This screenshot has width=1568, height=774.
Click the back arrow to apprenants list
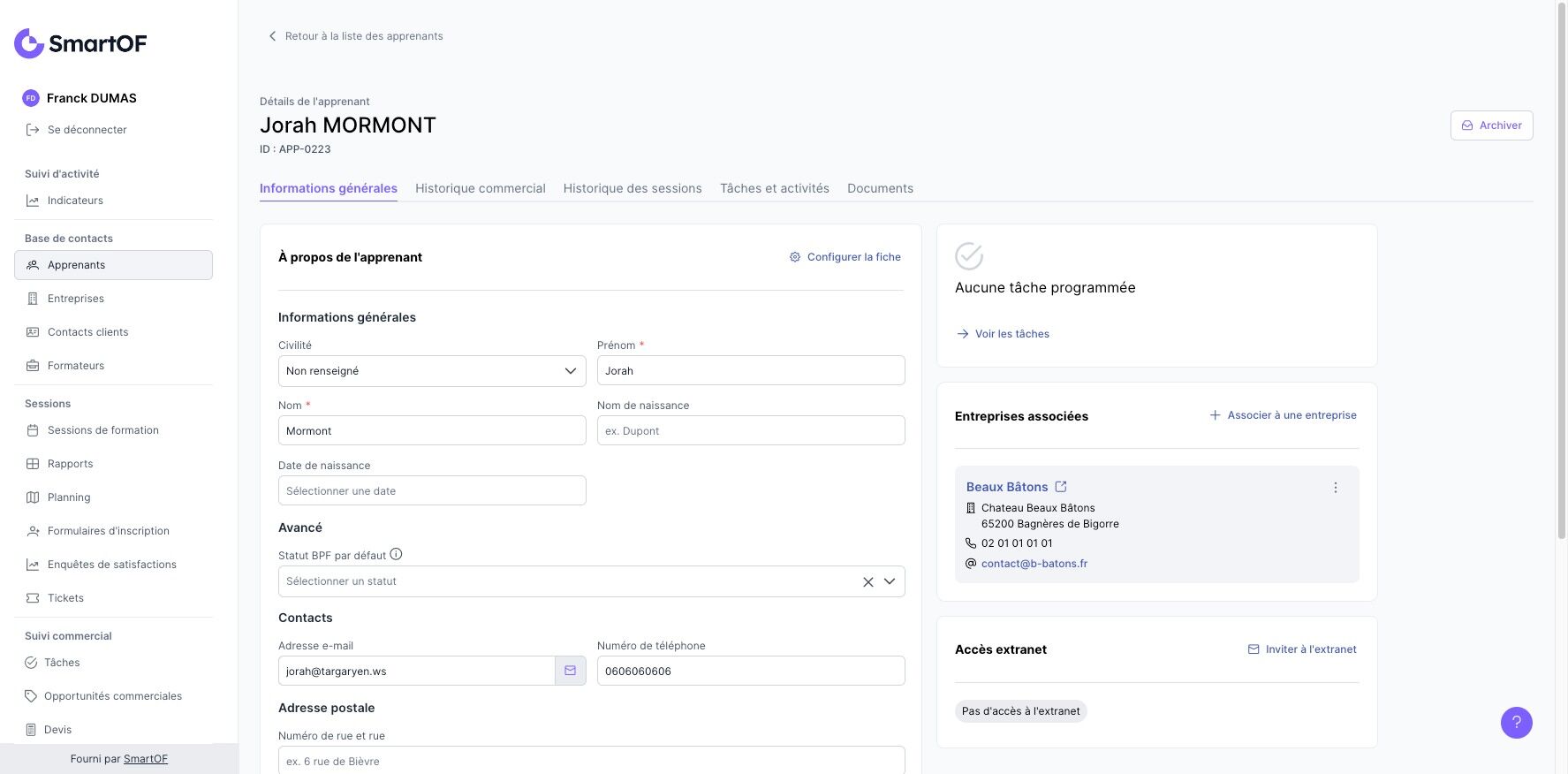272,36
